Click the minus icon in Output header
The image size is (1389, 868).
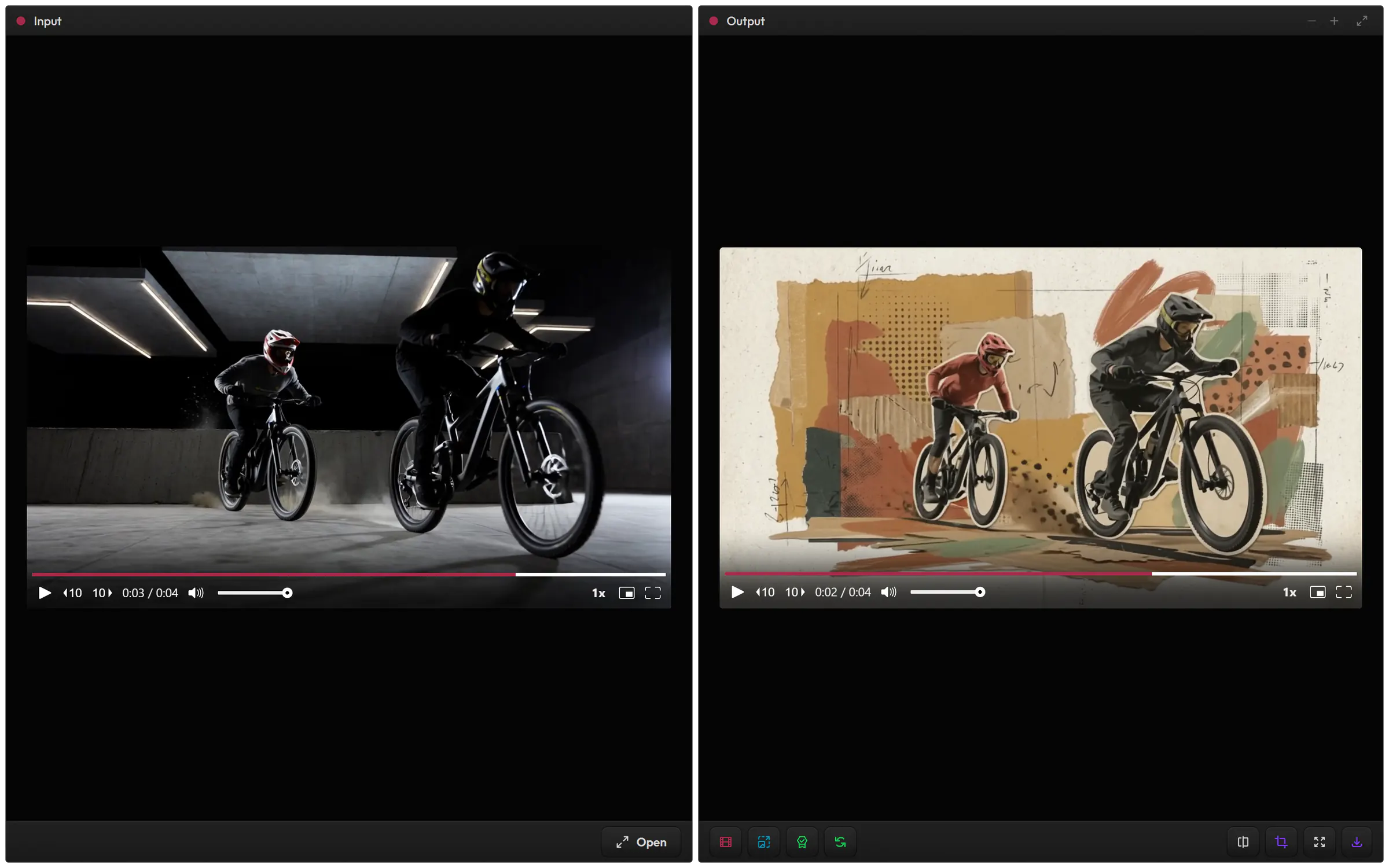coord(1311,21)
